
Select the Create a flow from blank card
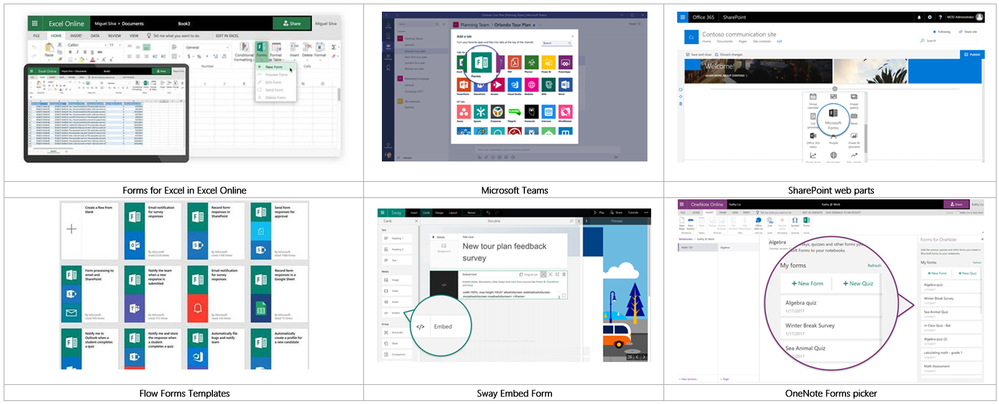pos(89,231)
